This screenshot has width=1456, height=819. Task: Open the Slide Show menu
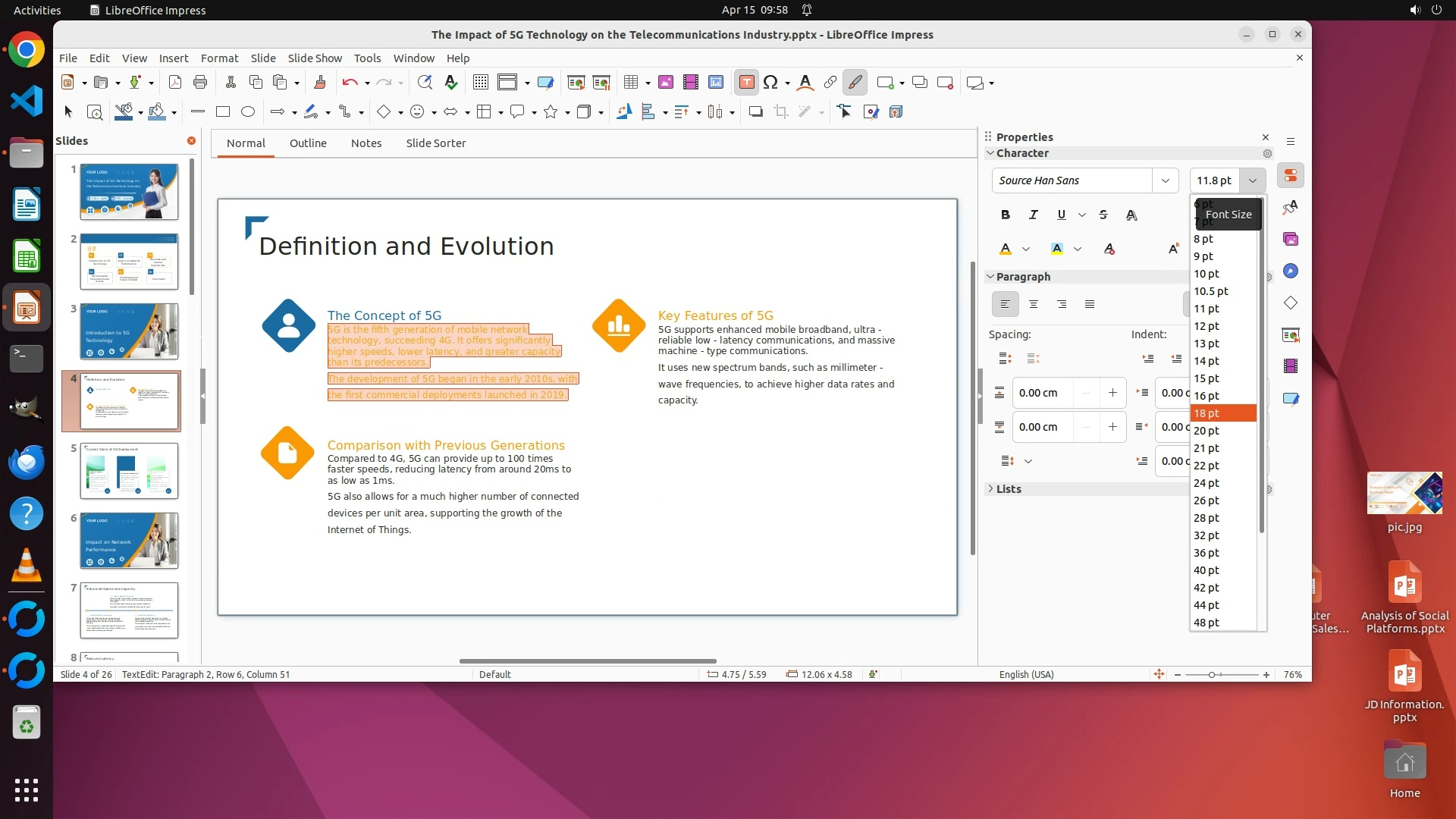[x=315, y=58]
